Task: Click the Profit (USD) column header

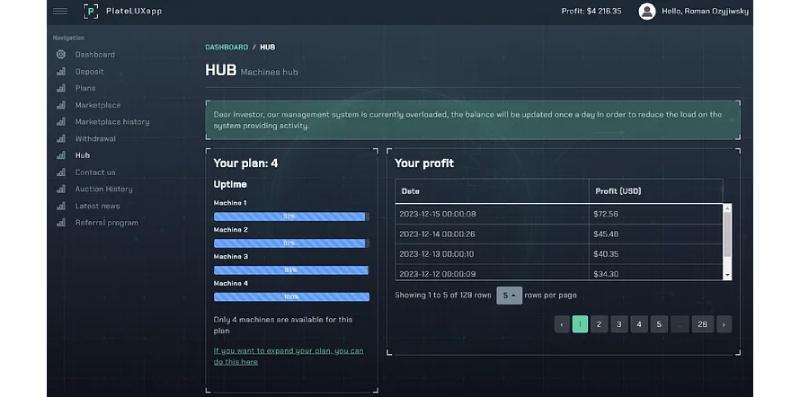Action: tap(656, 191)
